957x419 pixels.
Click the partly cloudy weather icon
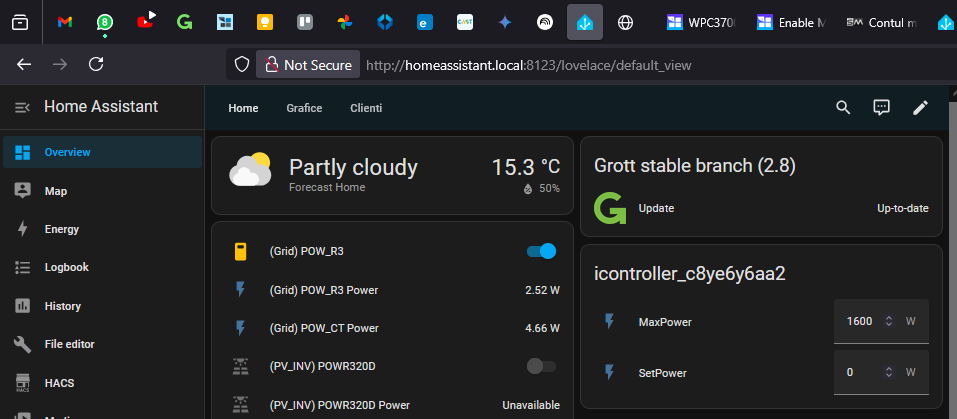click(250, 170)
